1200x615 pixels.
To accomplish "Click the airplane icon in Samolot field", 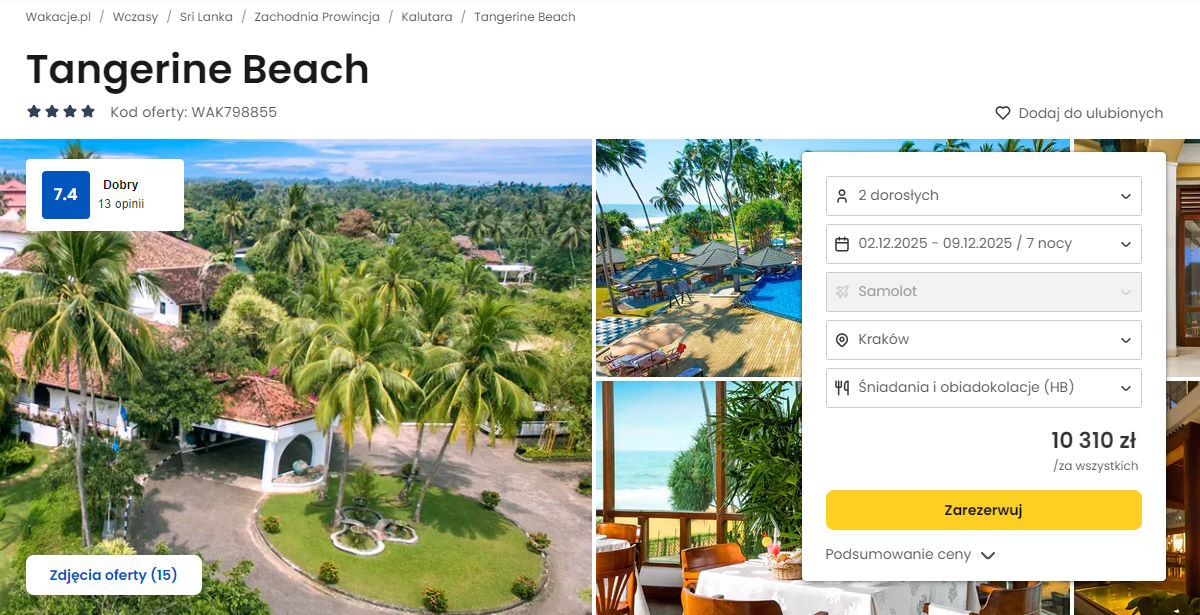I will pos(842,292).
